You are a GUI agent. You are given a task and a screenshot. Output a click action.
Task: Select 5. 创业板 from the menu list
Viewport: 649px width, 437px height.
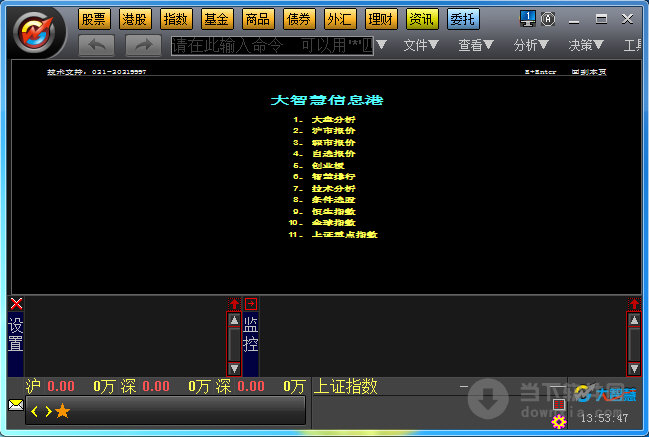[x=319, y=166]
